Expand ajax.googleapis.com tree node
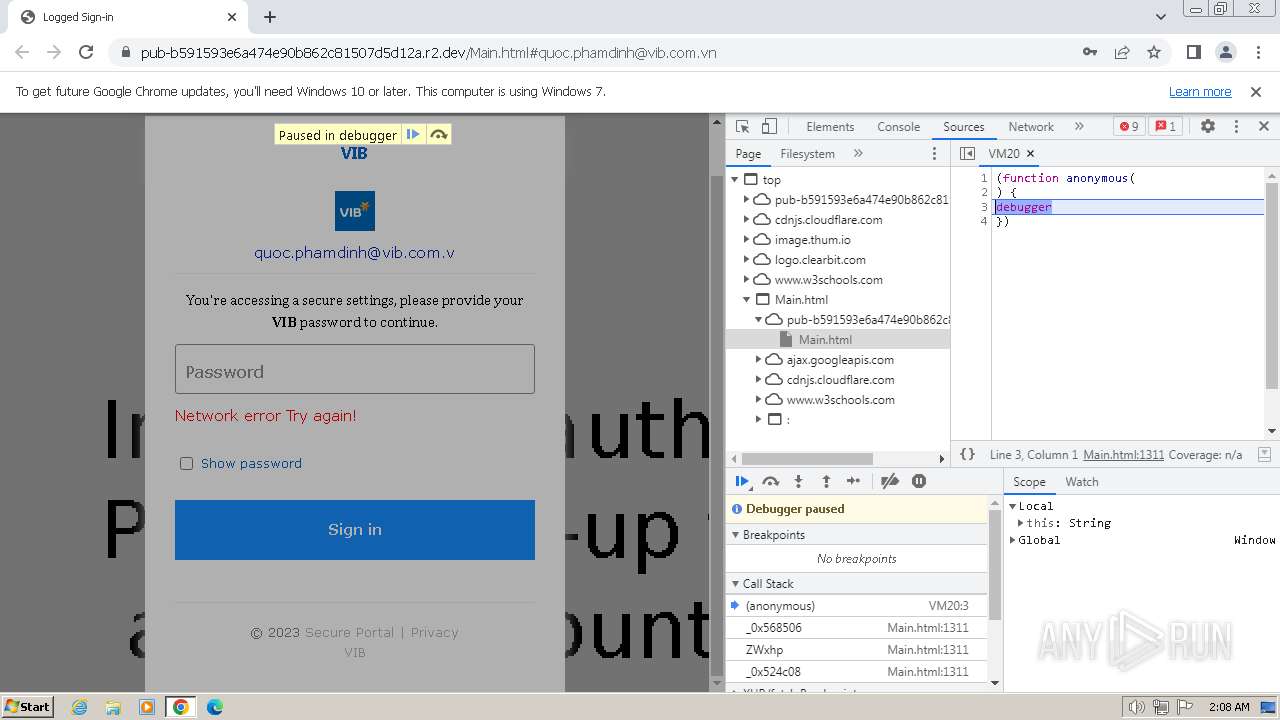Viewport: 1280px width, 720px height. pyautogui.click(x=758, y=360)
